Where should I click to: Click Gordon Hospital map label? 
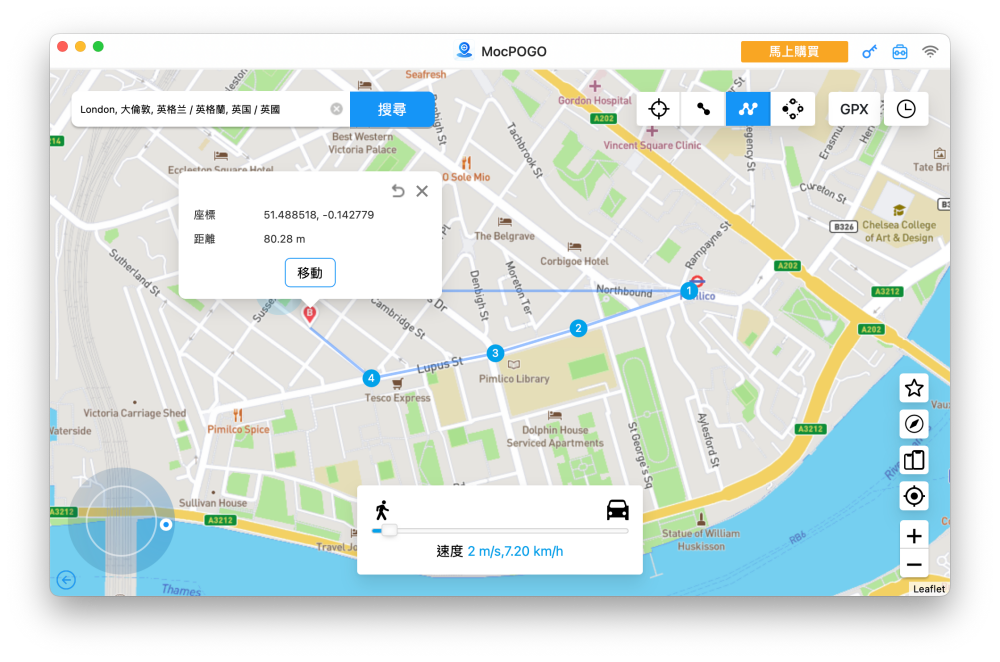[x=594, y=100]
